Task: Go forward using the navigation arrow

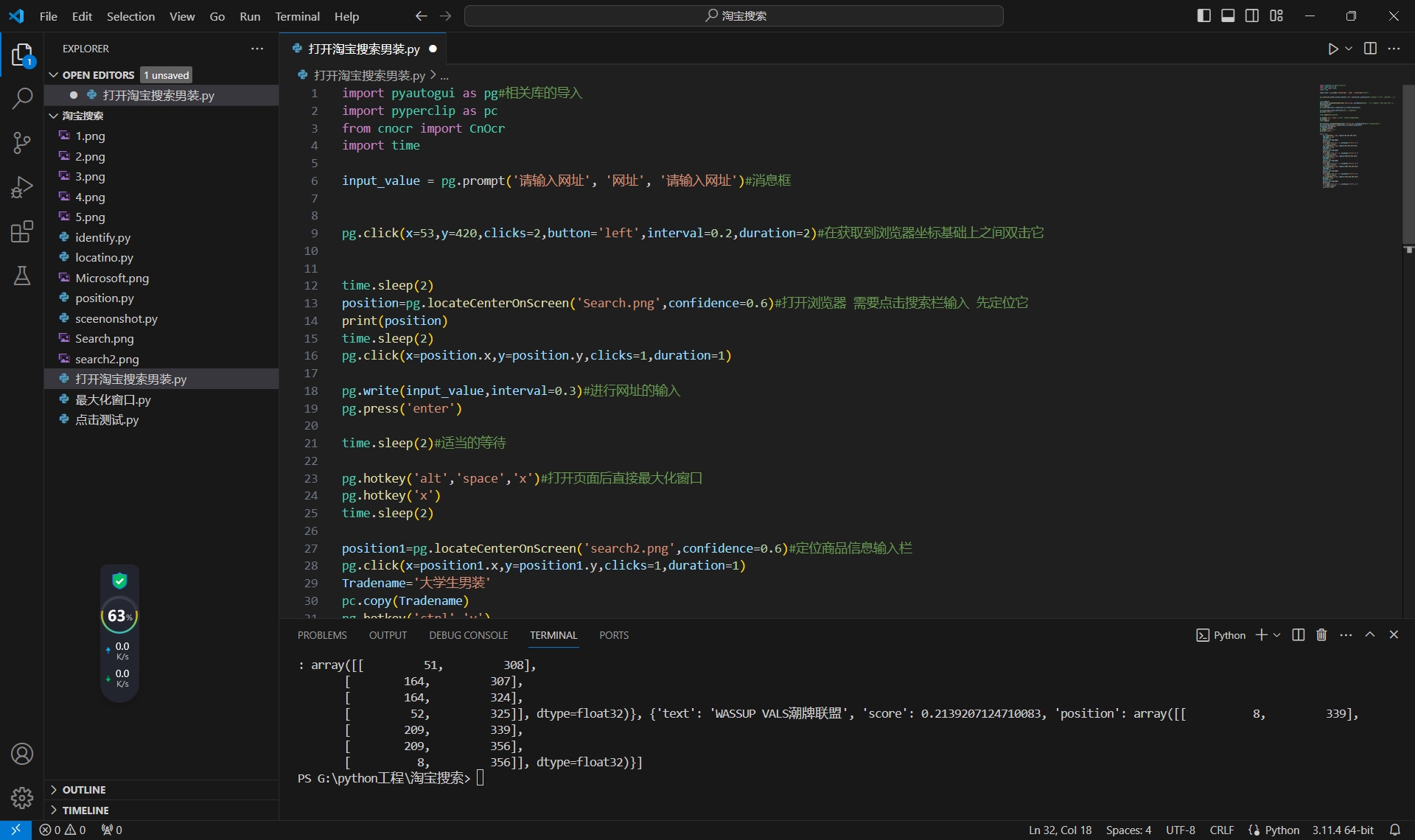Action: pyautogui.click(x=445, y=15)
